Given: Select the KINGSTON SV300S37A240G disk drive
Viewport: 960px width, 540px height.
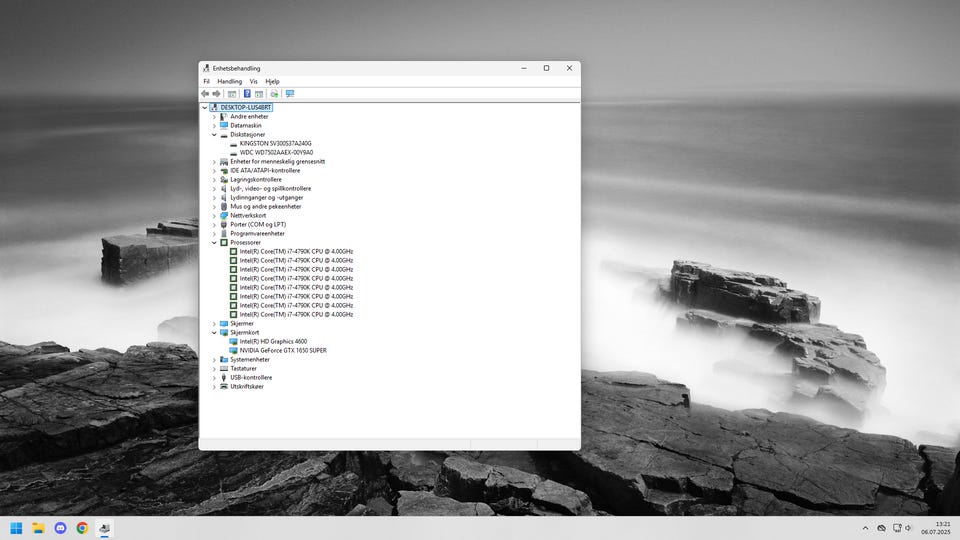Looking at the screenshot, I should pos(276,144).
